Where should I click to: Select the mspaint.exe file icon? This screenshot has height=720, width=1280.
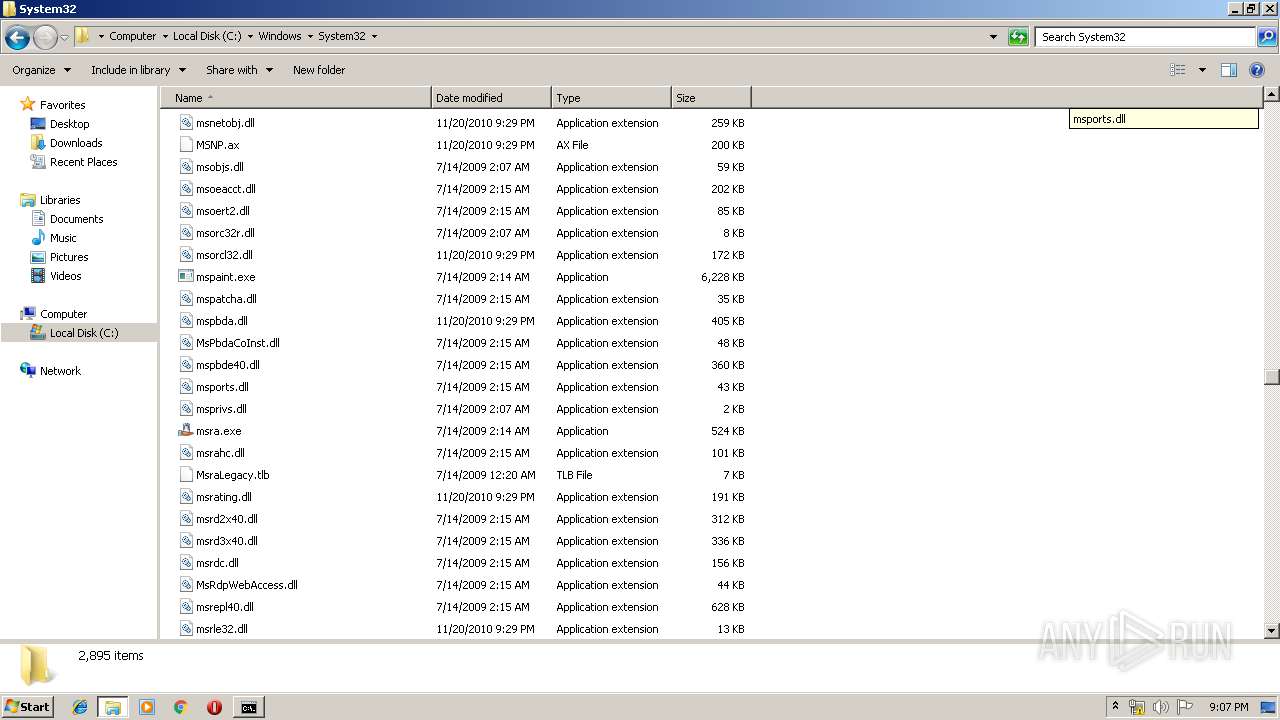tap(185, 277)
